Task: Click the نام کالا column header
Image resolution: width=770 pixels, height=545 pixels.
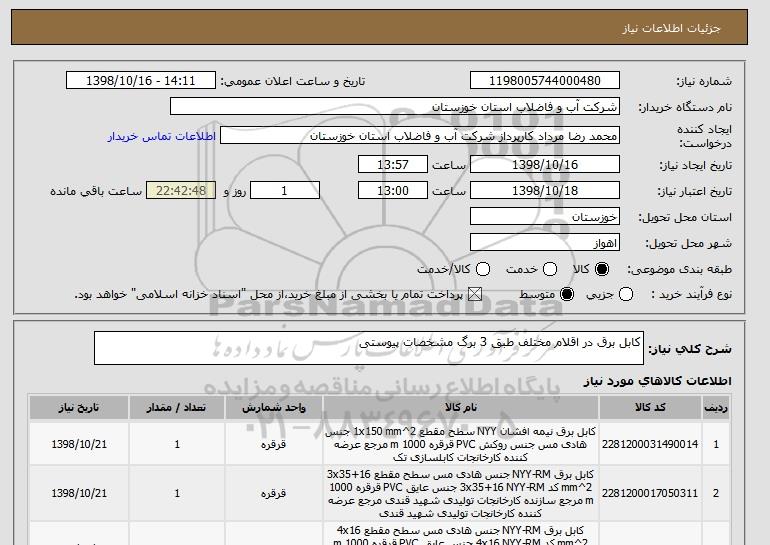Action: (461, 408)
